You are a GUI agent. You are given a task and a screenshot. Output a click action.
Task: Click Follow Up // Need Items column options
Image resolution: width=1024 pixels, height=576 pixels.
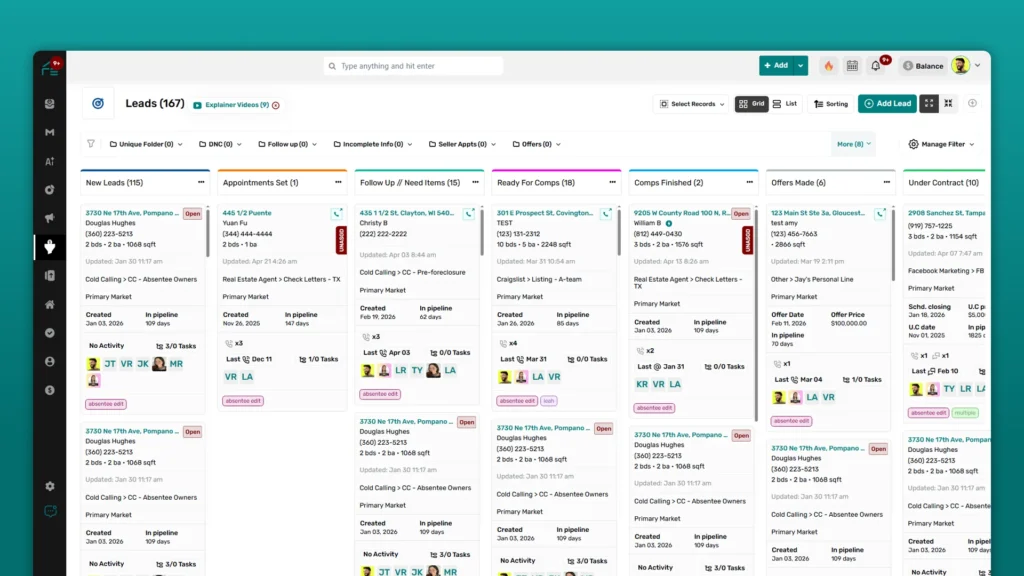tap(475, 182)
